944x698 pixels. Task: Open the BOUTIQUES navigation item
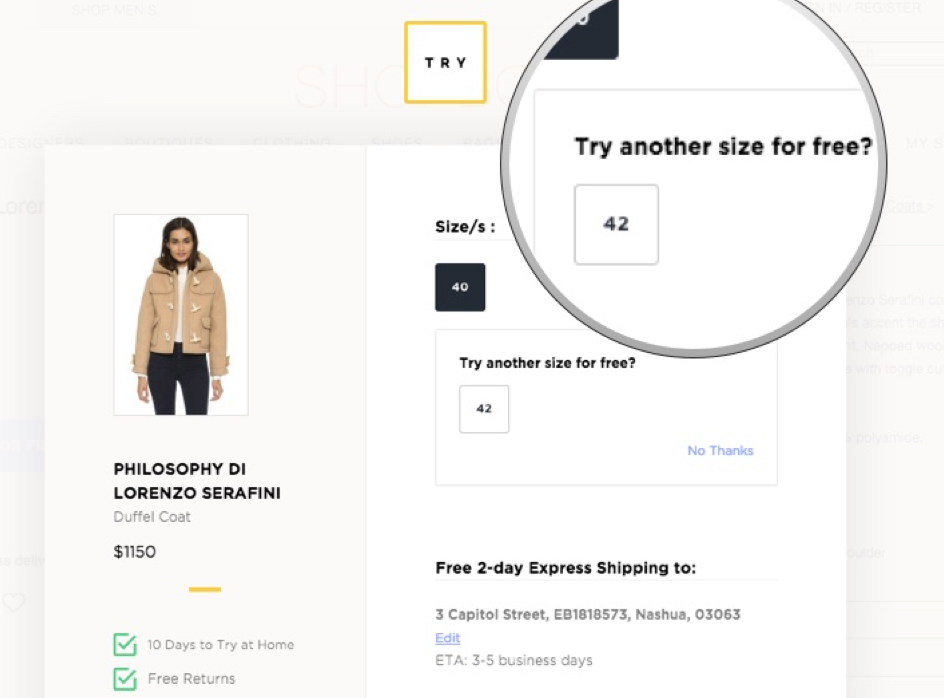(x=169, y=143)
